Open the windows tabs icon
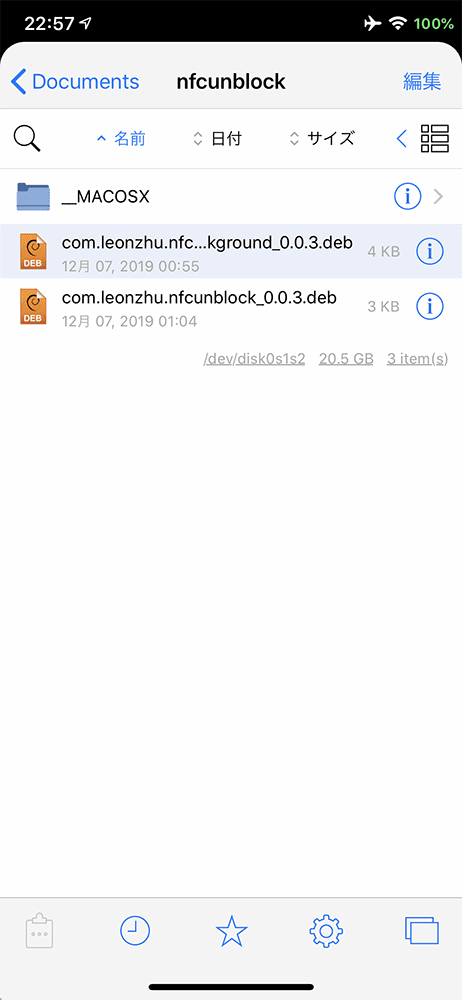The width and height of the screenshot is (462, 1000). [422, 930]
